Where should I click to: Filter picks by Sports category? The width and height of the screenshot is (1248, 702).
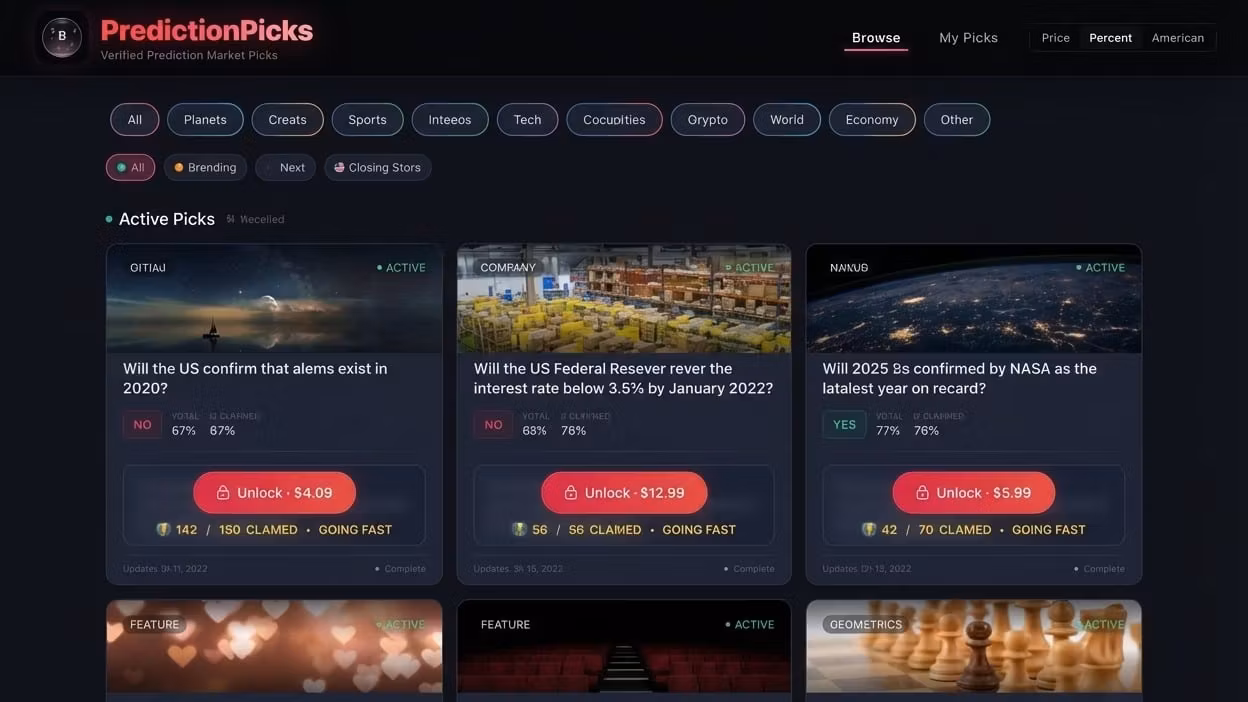click(x=367, y=119)
